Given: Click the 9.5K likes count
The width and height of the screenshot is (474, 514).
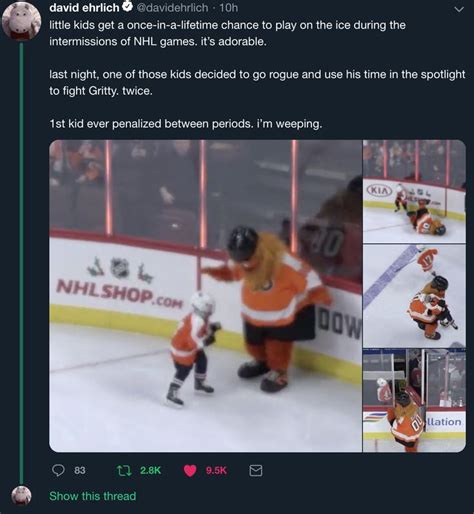Looking at the screenshot, I should 216,470.
